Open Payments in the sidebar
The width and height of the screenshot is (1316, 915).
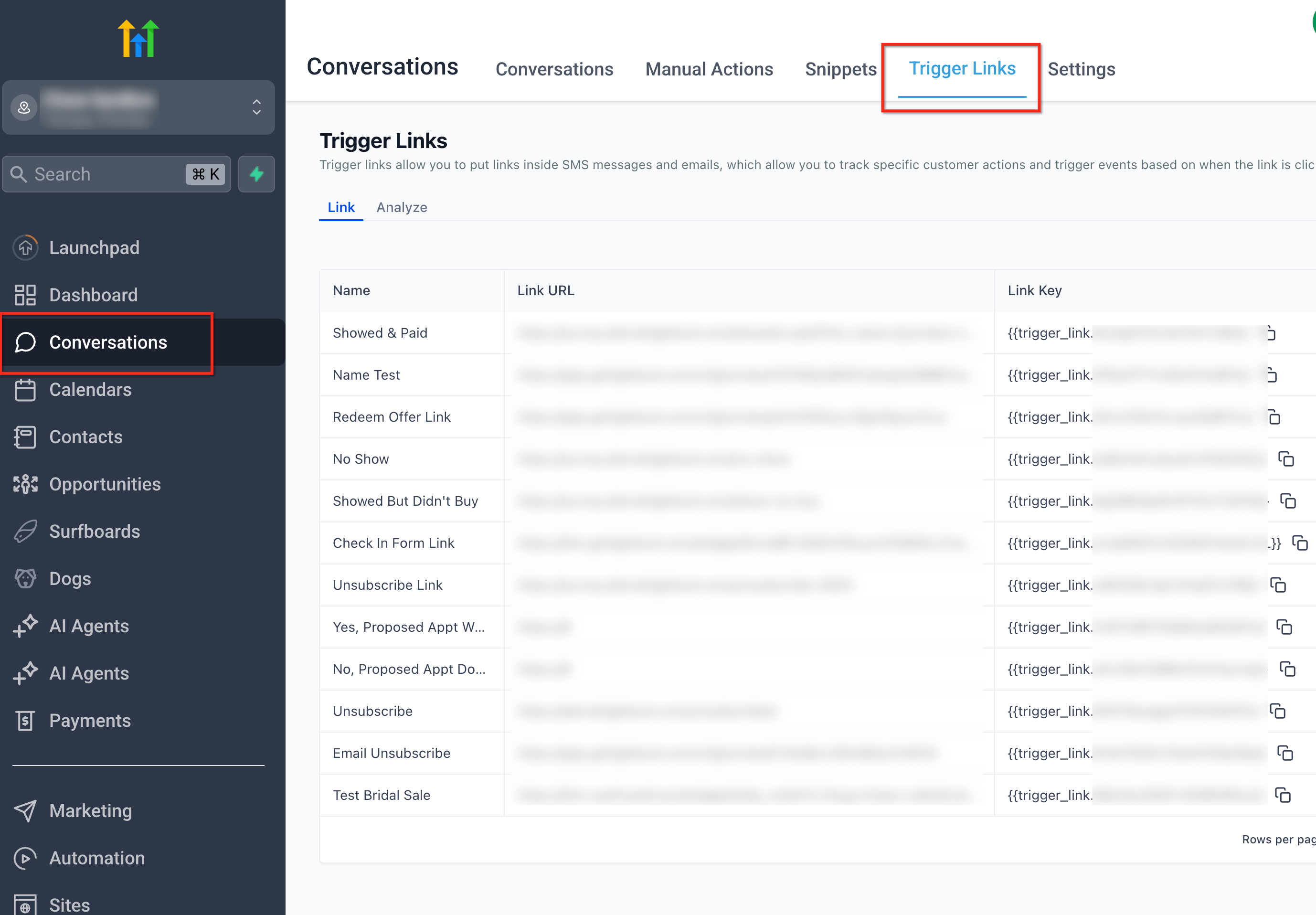(x=90, y=720)
